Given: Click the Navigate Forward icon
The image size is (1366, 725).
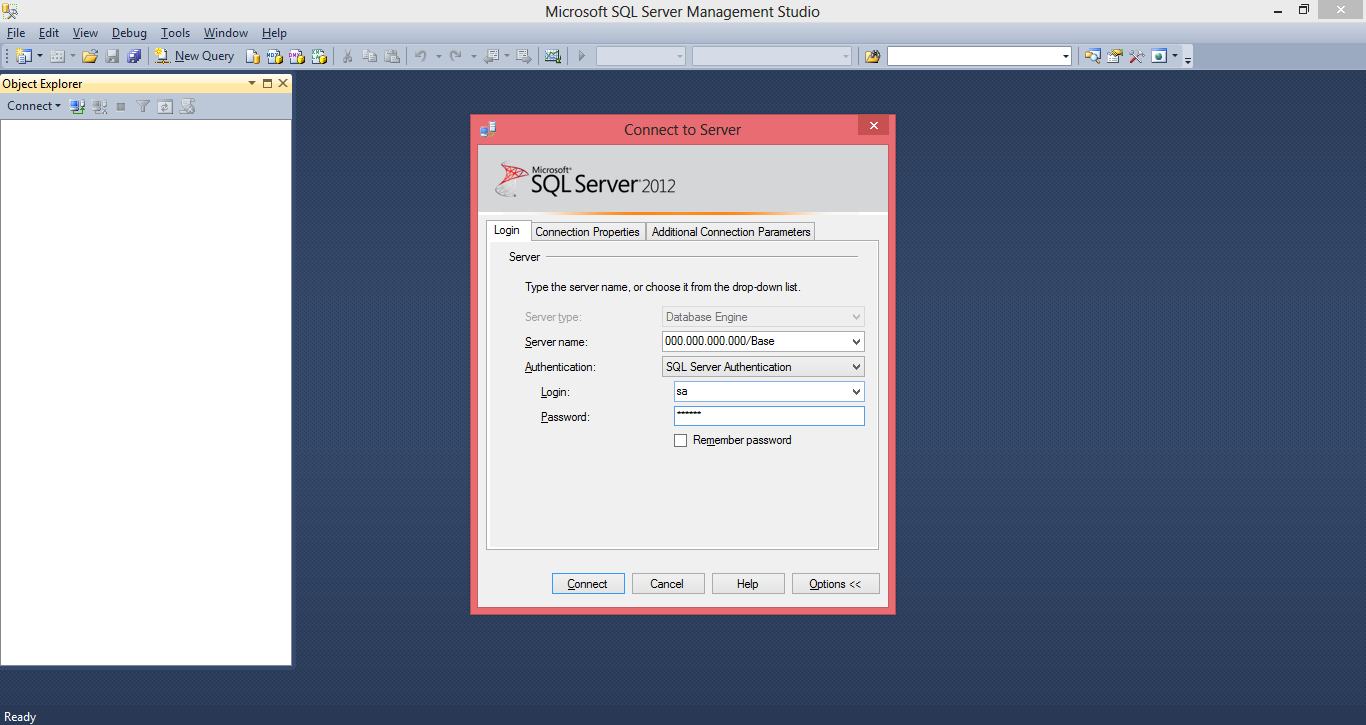Looking at the screenshot, I should pos(524,56).
